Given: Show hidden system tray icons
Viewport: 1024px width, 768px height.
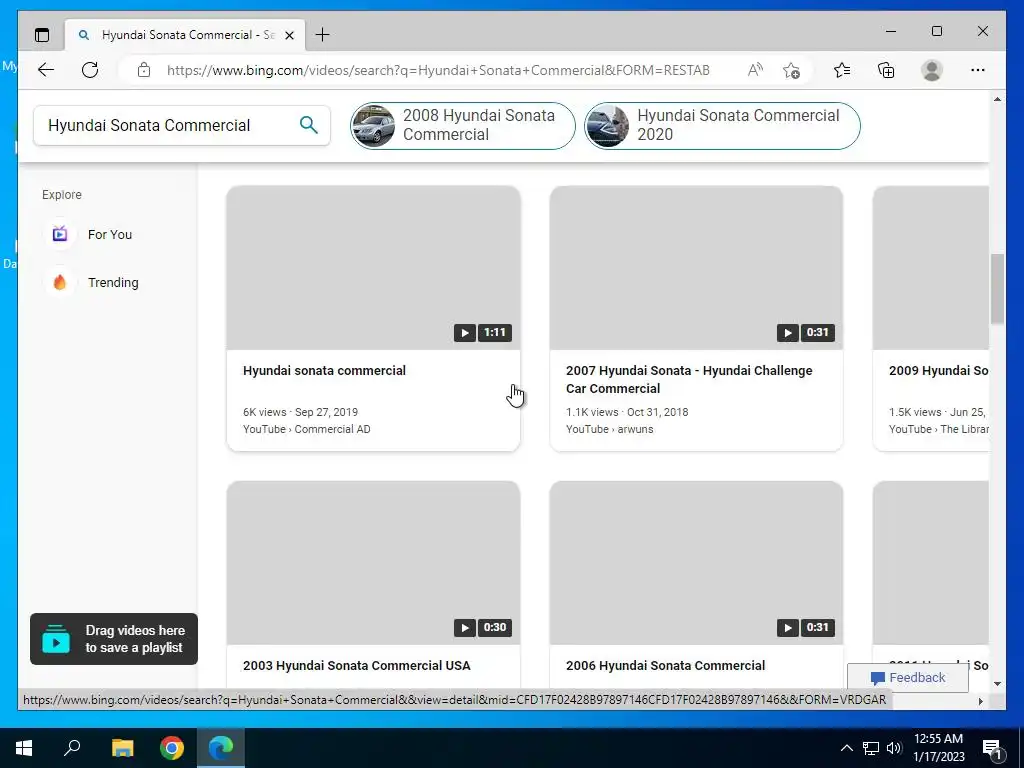Looking at the screenshot, I should pyautogui.click(x=846, y=748).
